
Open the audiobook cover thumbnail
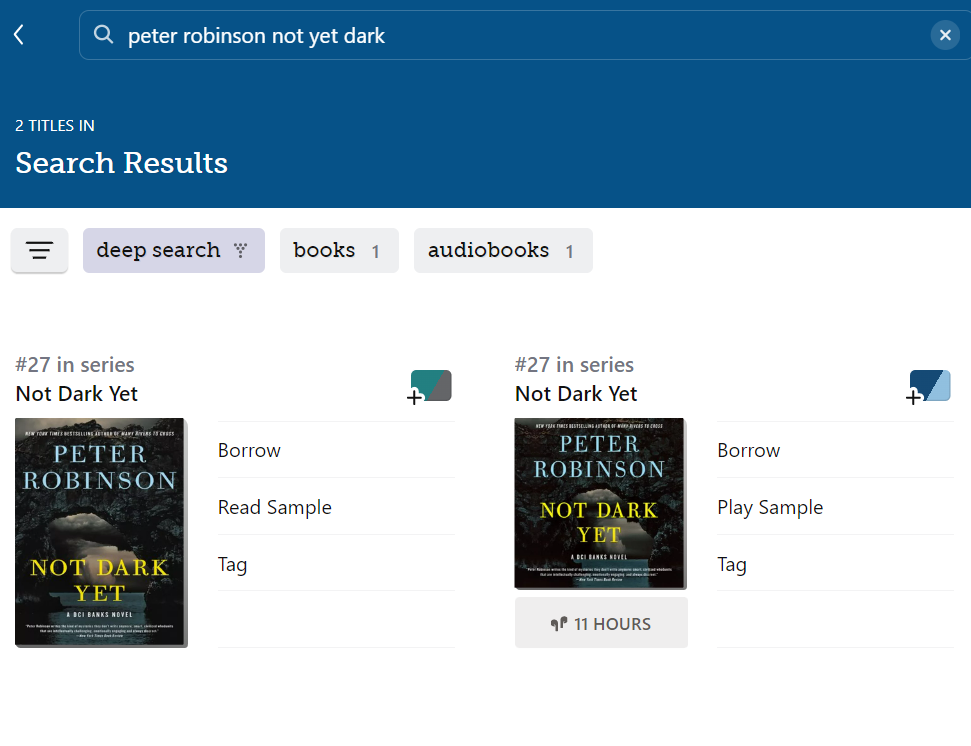pos(599,503)
